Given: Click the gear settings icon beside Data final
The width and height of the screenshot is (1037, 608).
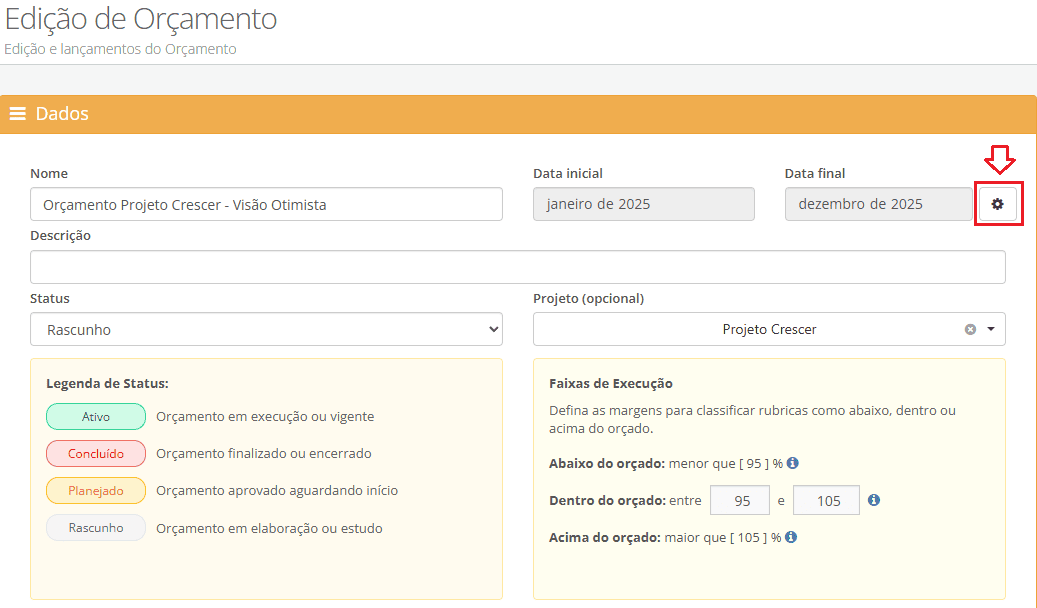Looking at the screenshot, I should (997, 204).
